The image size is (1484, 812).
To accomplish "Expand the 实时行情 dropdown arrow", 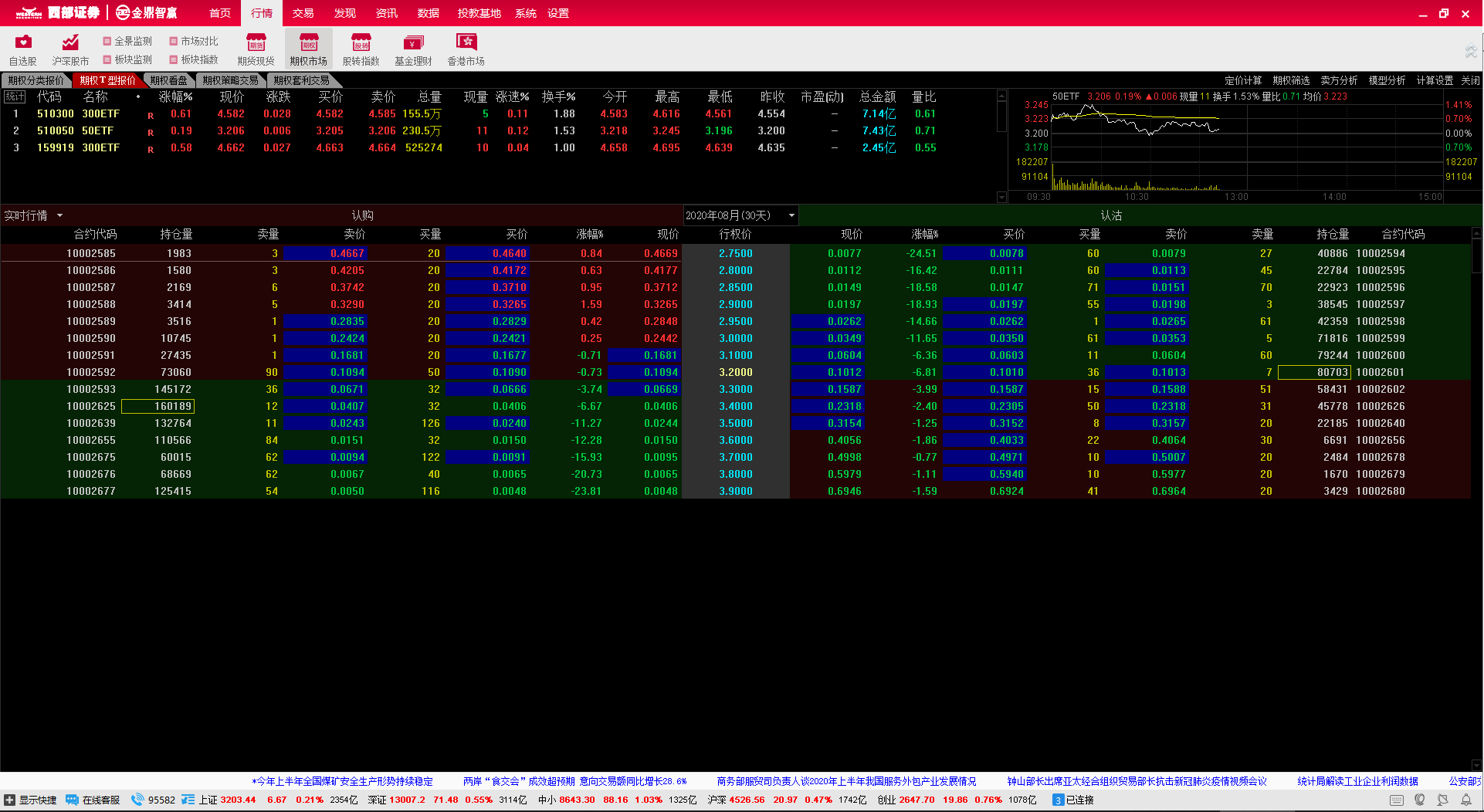I will (x=59, y=215).
